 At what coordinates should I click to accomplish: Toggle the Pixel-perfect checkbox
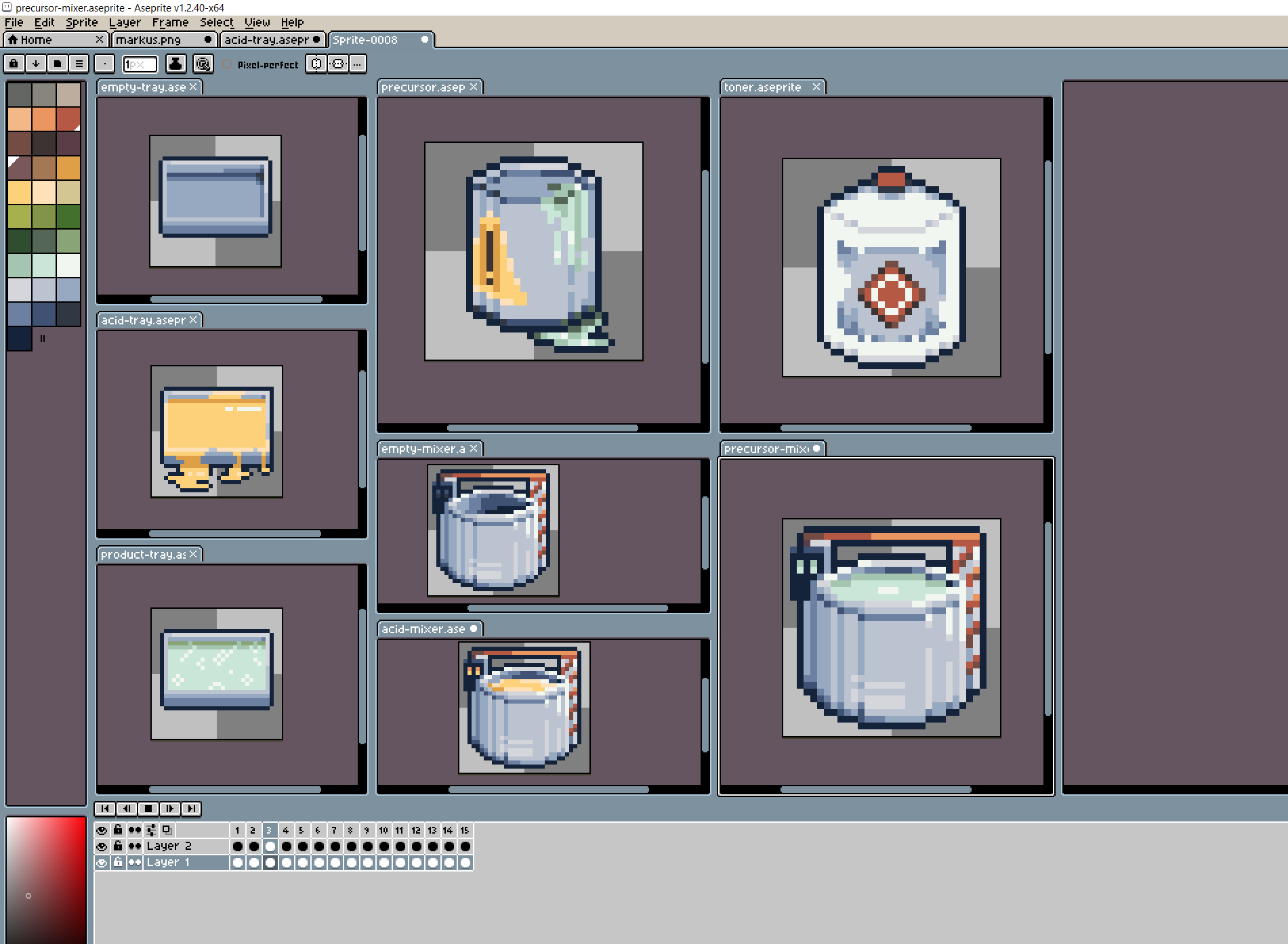coord(227,64)
